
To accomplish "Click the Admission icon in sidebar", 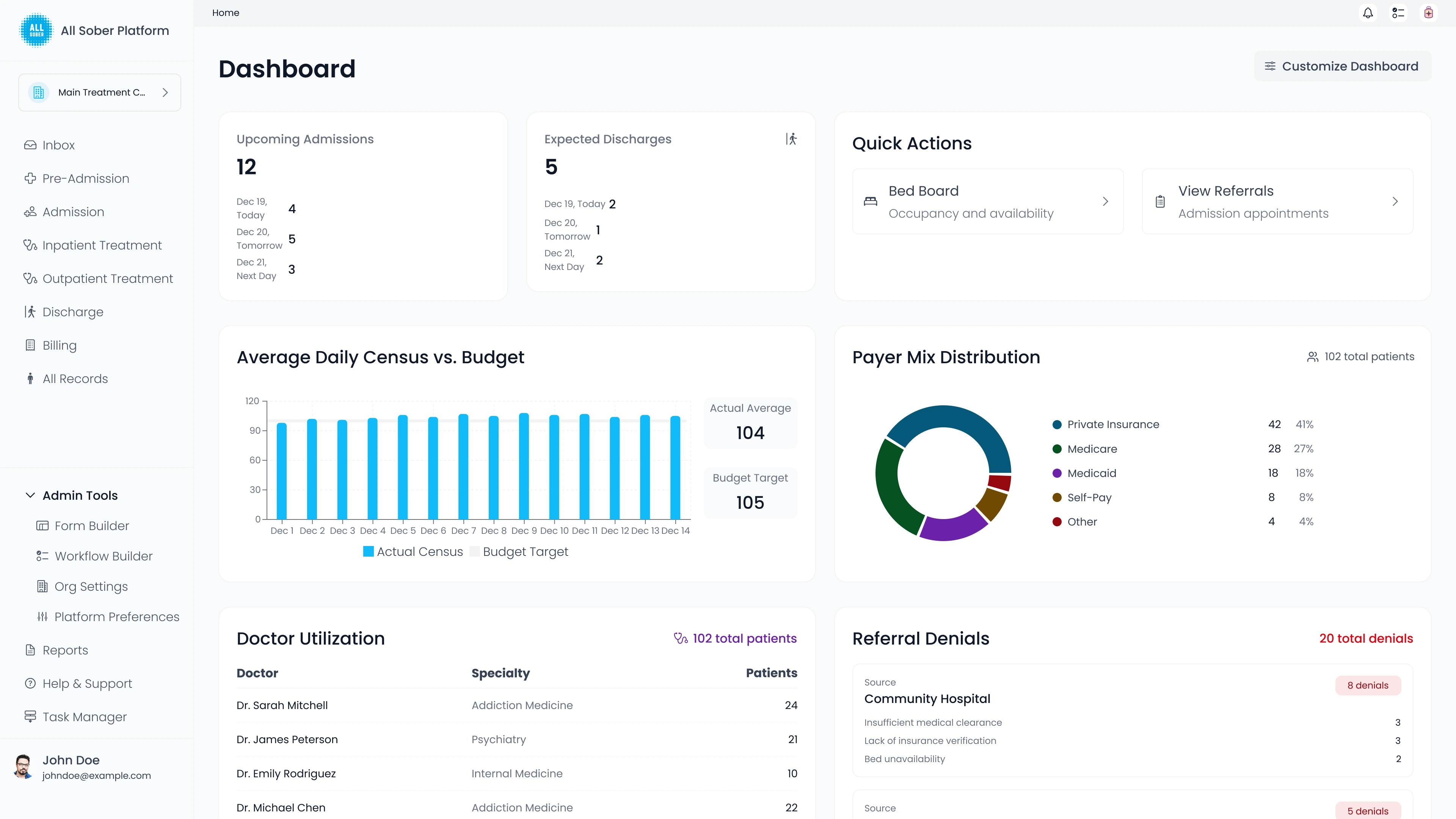I will [x=30, y=212].
